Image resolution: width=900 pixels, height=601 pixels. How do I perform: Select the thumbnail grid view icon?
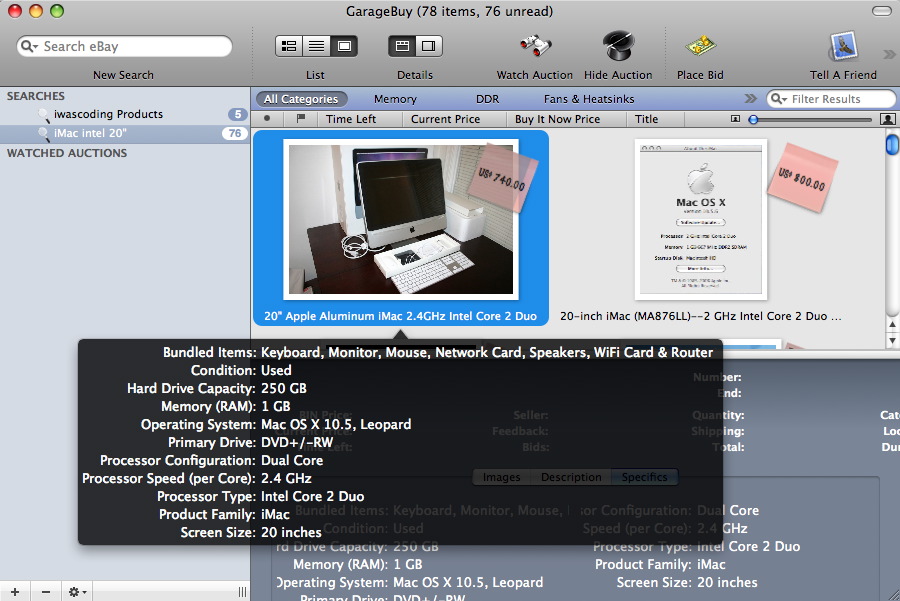[344, 46]
